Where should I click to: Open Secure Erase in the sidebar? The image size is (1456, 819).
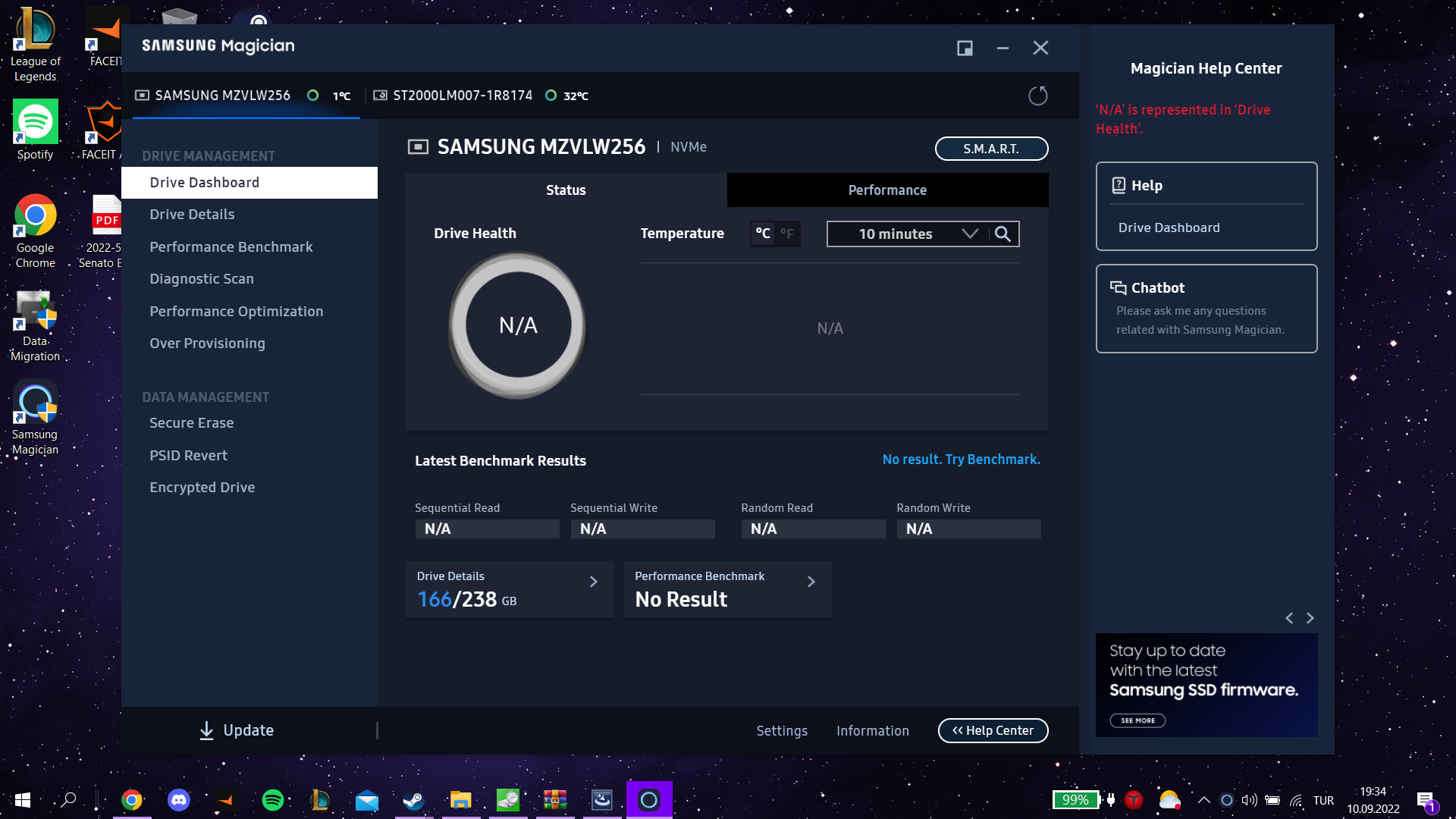click(x=191, y=423)
